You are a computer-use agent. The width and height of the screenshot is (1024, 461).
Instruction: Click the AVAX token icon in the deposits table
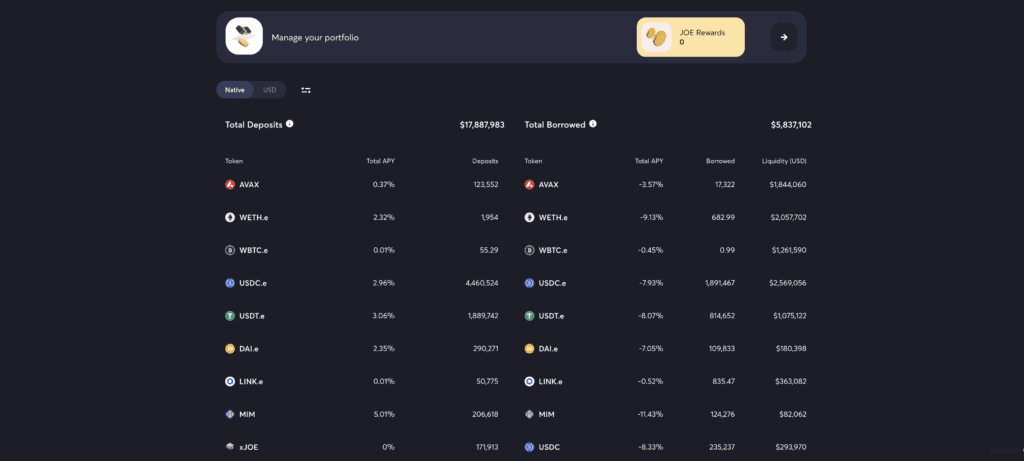(230, 185)
